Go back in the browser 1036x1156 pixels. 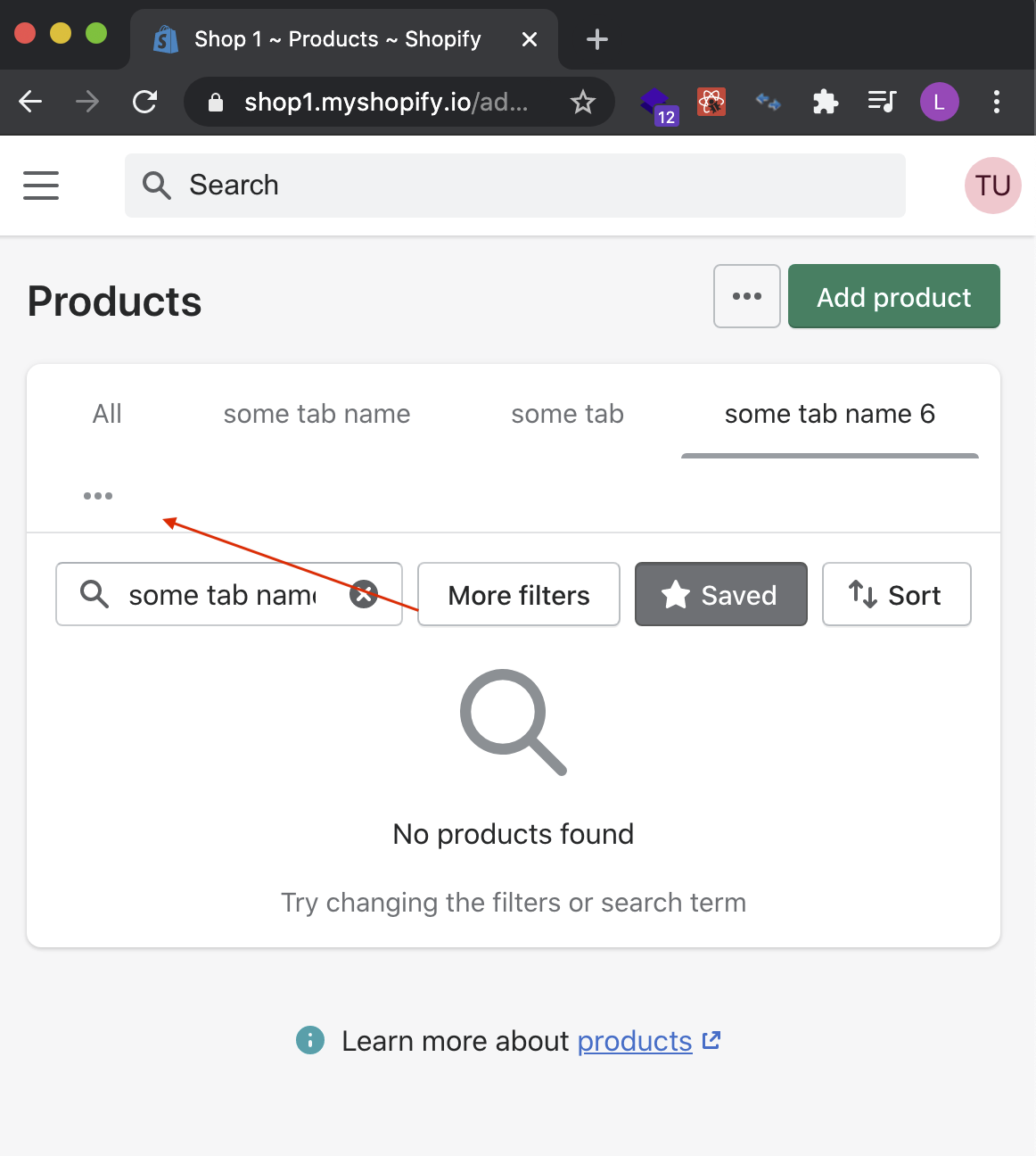(x=30, y=102)
